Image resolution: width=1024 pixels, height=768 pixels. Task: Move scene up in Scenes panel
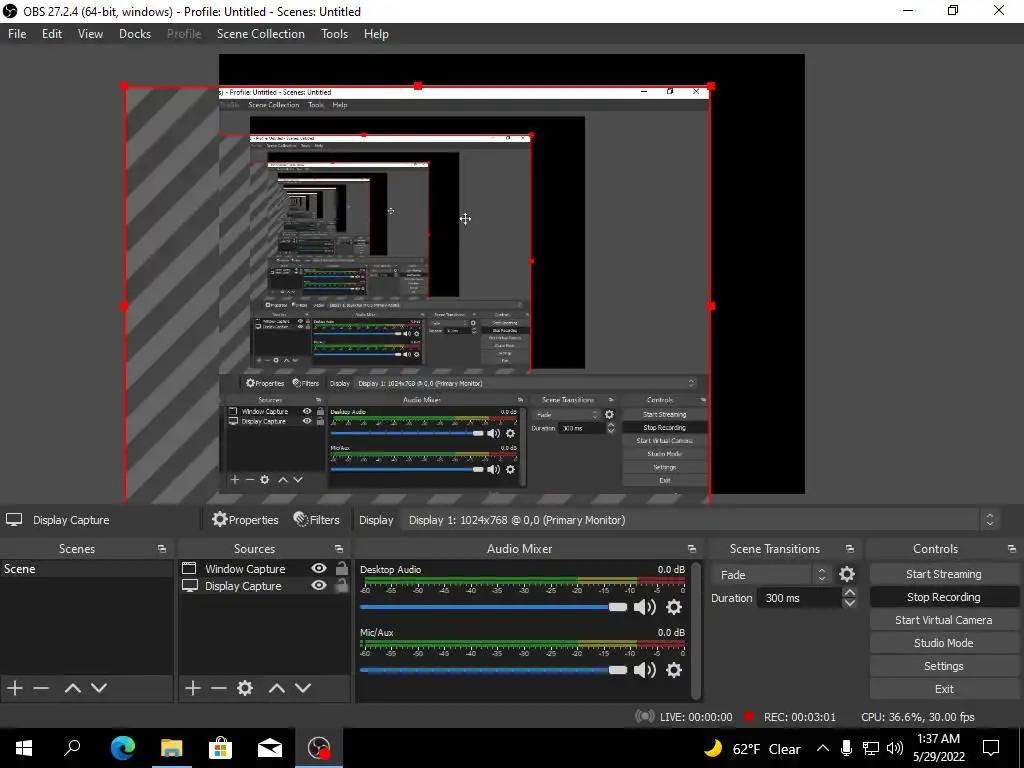coord(72,688)
